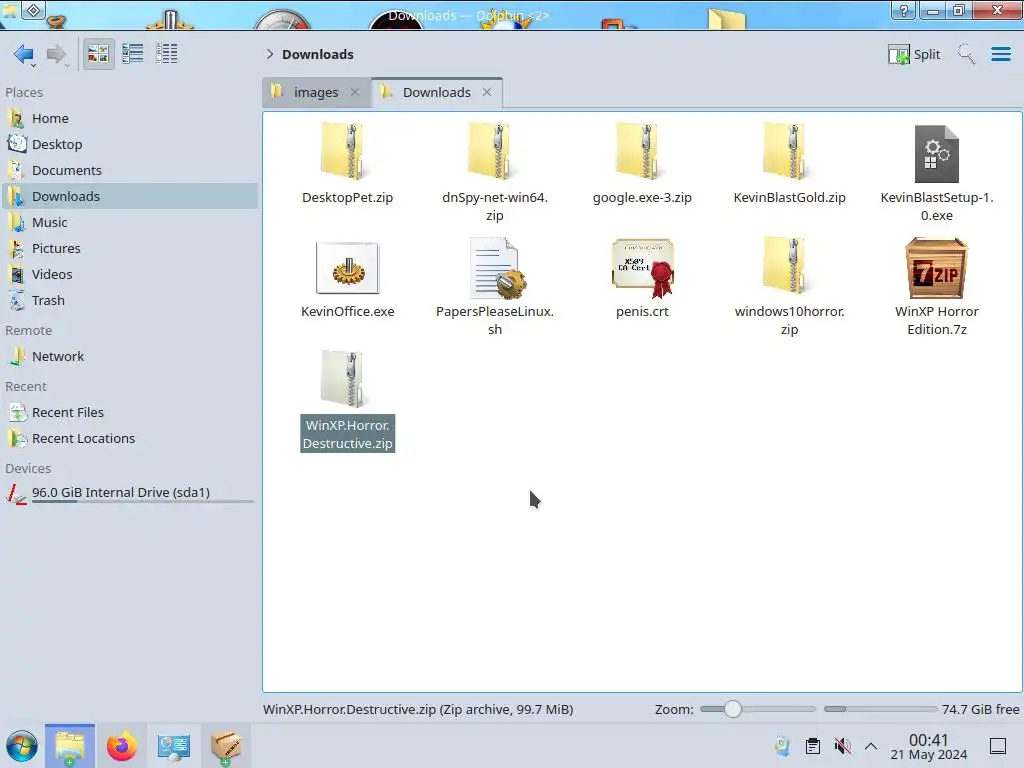The height and width of the screenshot is (768, 1024).
Task: Select google.exe-3.zip archive icon
Action: coord(639,152)
